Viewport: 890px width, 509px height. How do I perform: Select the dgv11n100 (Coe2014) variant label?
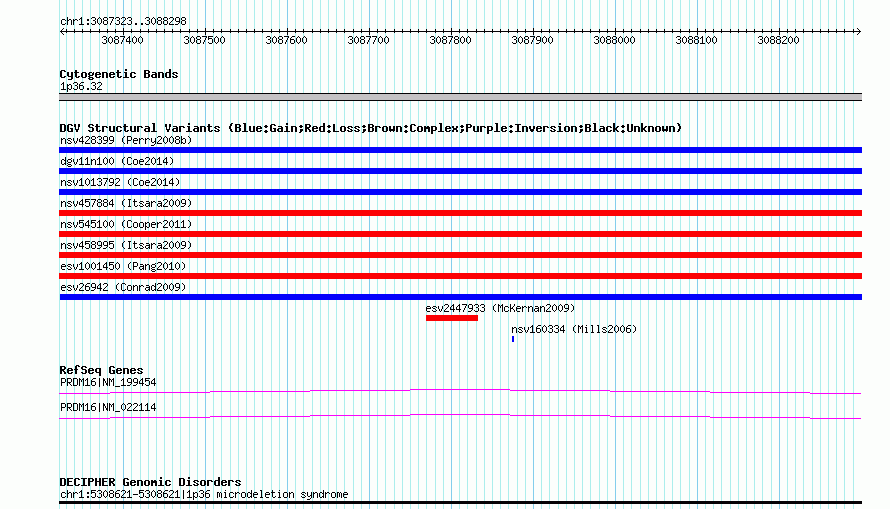117,161
